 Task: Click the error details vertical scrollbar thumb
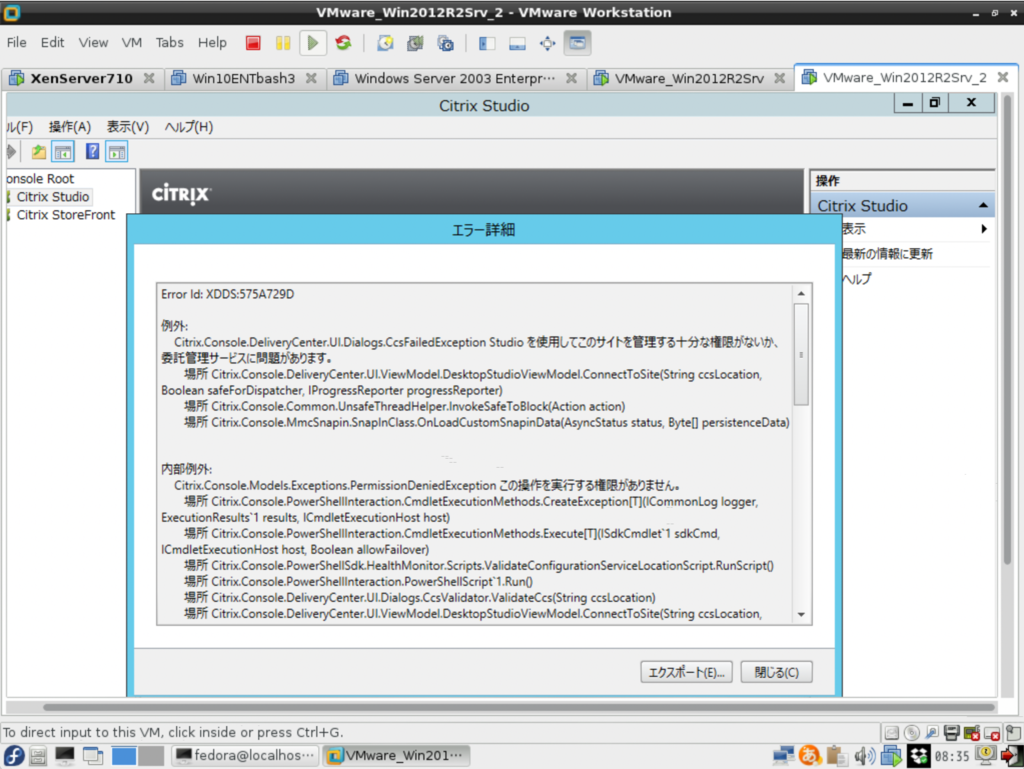tap(801, 354)
